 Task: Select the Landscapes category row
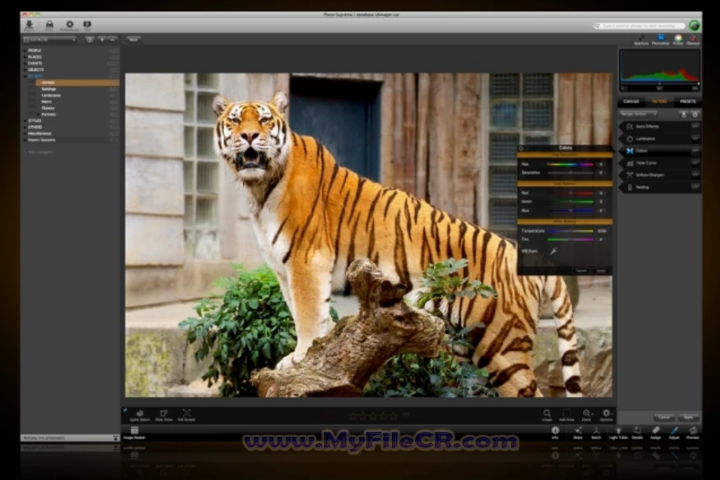[78, 96]
